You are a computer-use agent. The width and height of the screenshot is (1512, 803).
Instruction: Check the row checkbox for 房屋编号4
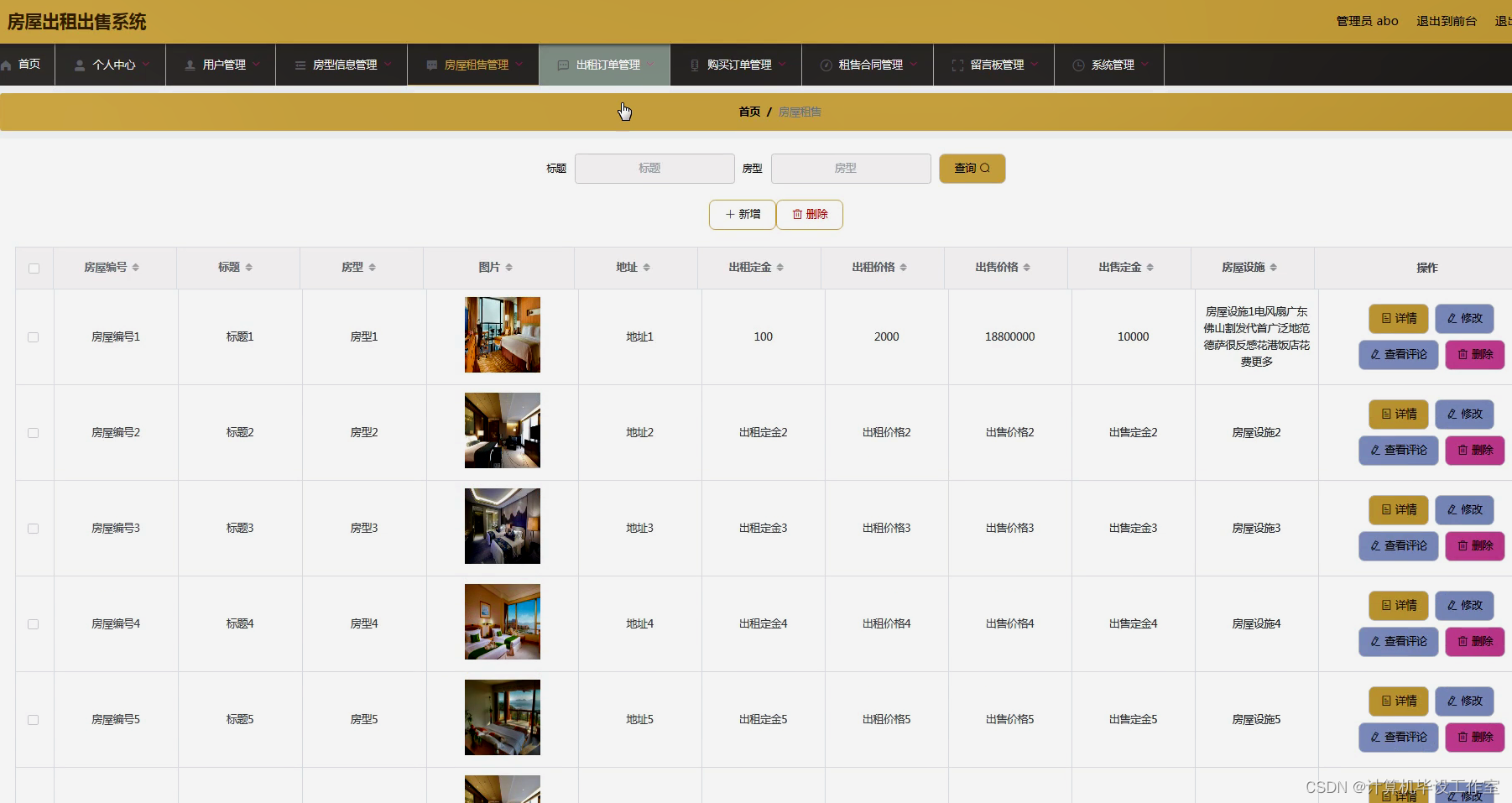[x=34, y=624]
